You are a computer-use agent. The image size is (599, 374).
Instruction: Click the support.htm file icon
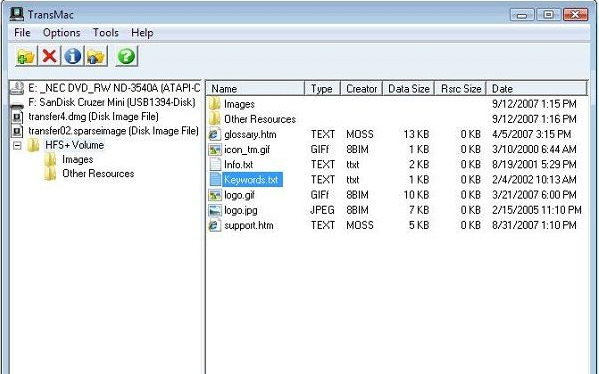pos(215,225)
